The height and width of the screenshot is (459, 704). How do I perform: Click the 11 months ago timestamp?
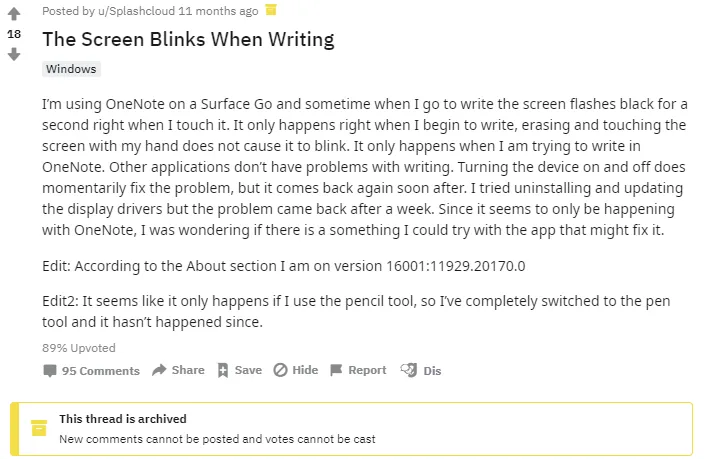click(x=218, y=11)
